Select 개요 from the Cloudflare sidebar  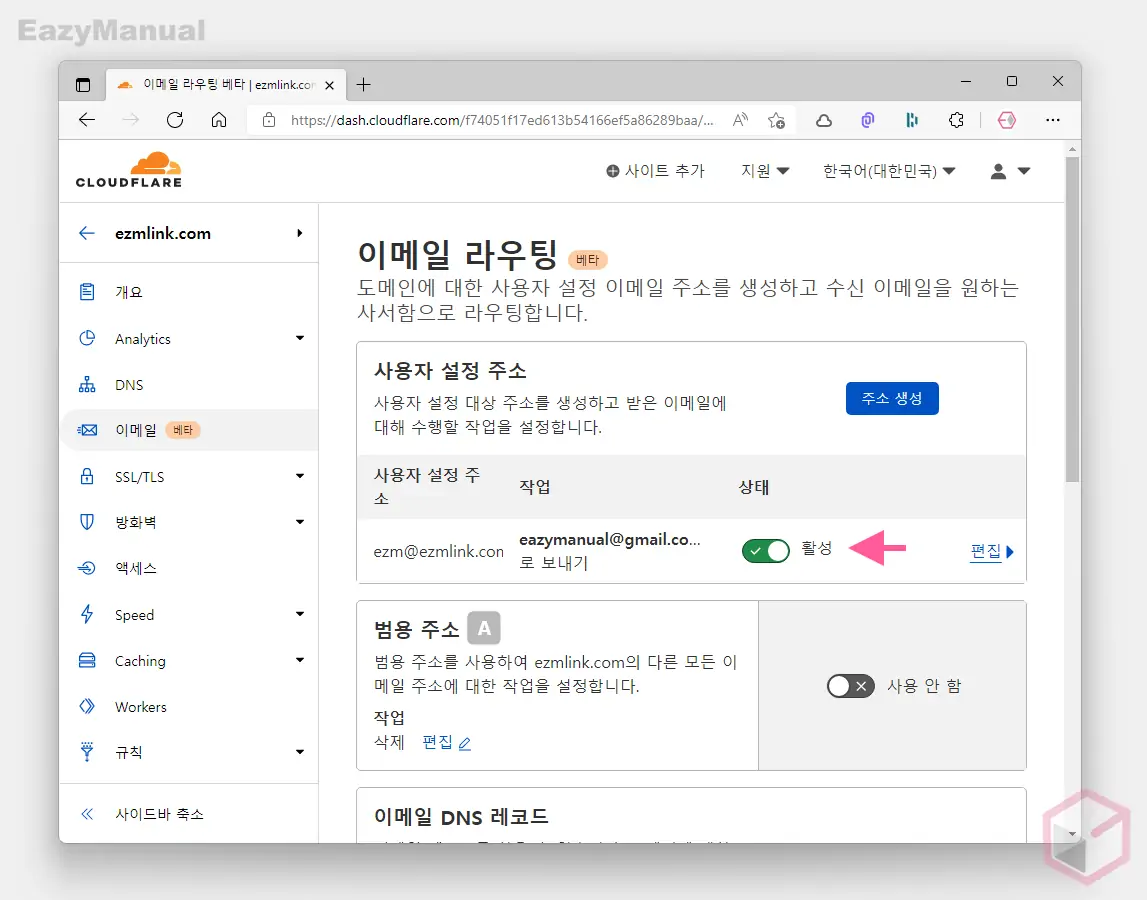pyautogui.click(x=131, y=291)
